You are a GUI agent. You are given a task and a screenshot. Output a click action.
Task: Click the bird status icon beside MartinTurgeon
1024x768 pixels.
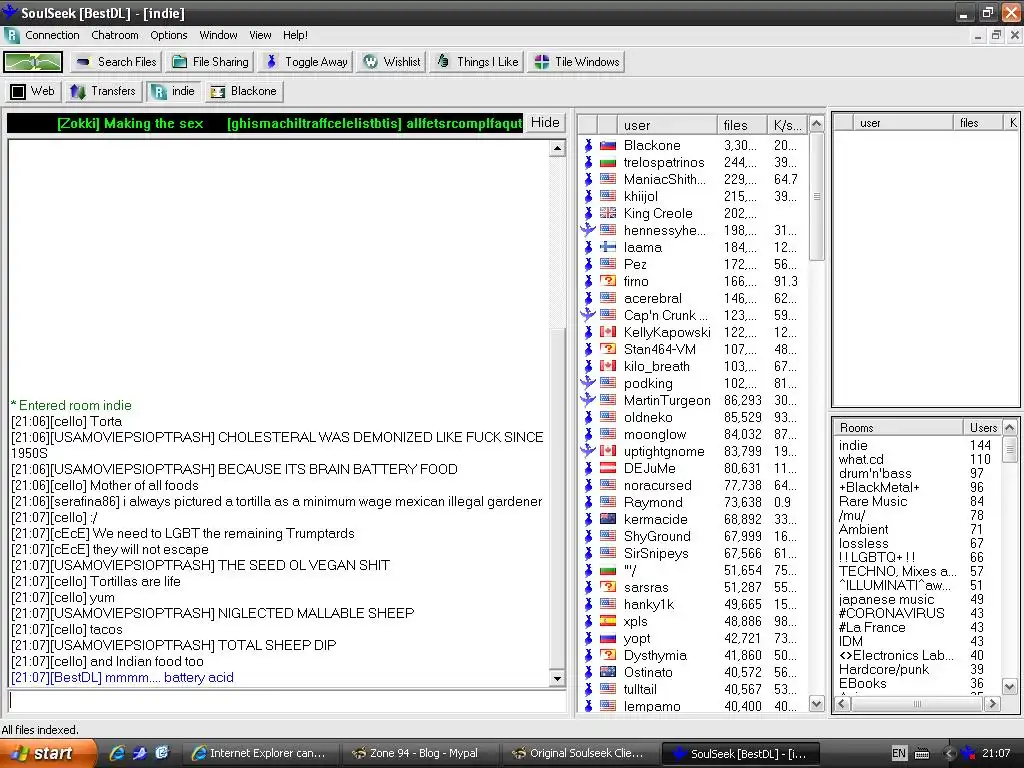pyautogui.click(x=588, y=400)
